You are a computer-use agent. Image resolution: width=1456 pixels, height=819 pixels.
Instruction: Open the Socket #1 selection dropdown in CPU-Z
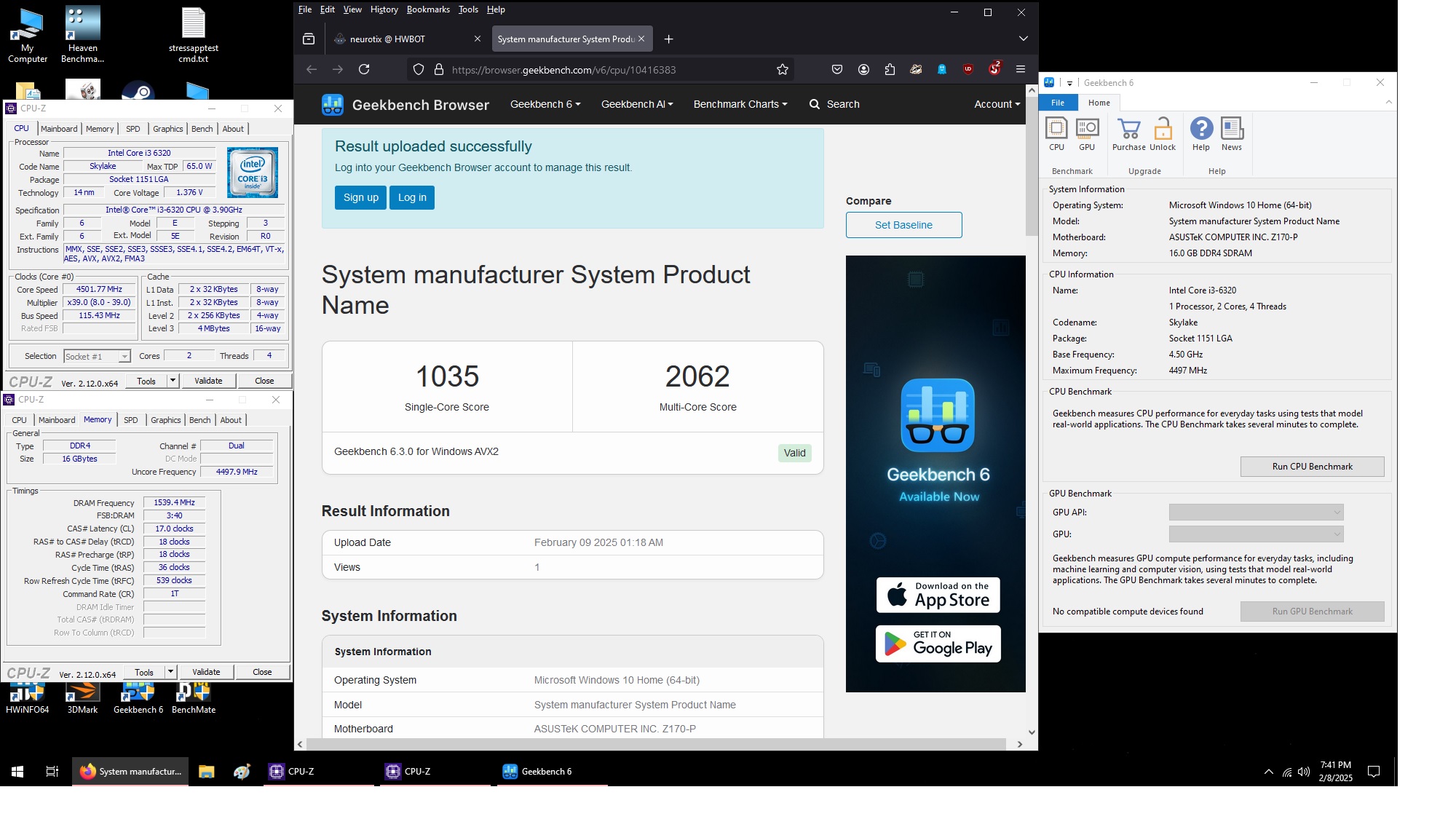[x=97, y=356]
